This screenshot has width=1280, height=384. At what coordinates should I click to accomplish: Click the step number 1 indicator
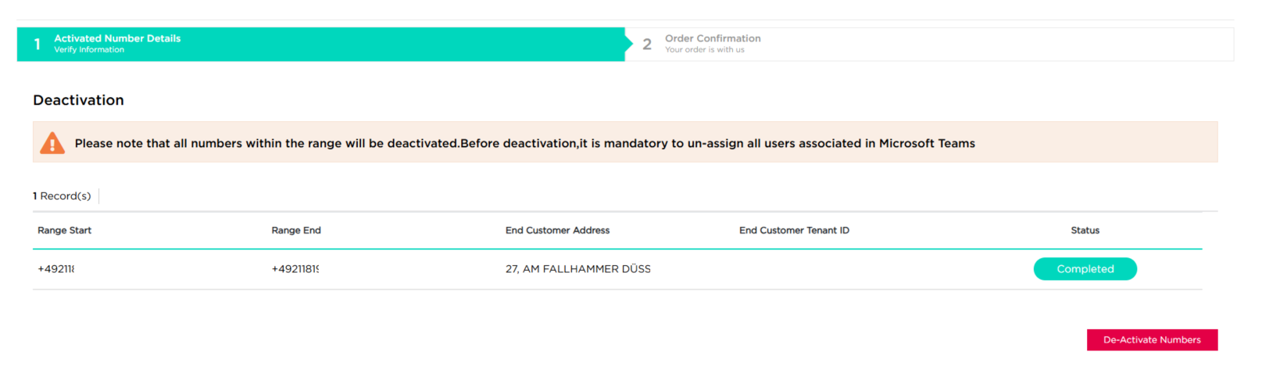click(x=38, y=45)
